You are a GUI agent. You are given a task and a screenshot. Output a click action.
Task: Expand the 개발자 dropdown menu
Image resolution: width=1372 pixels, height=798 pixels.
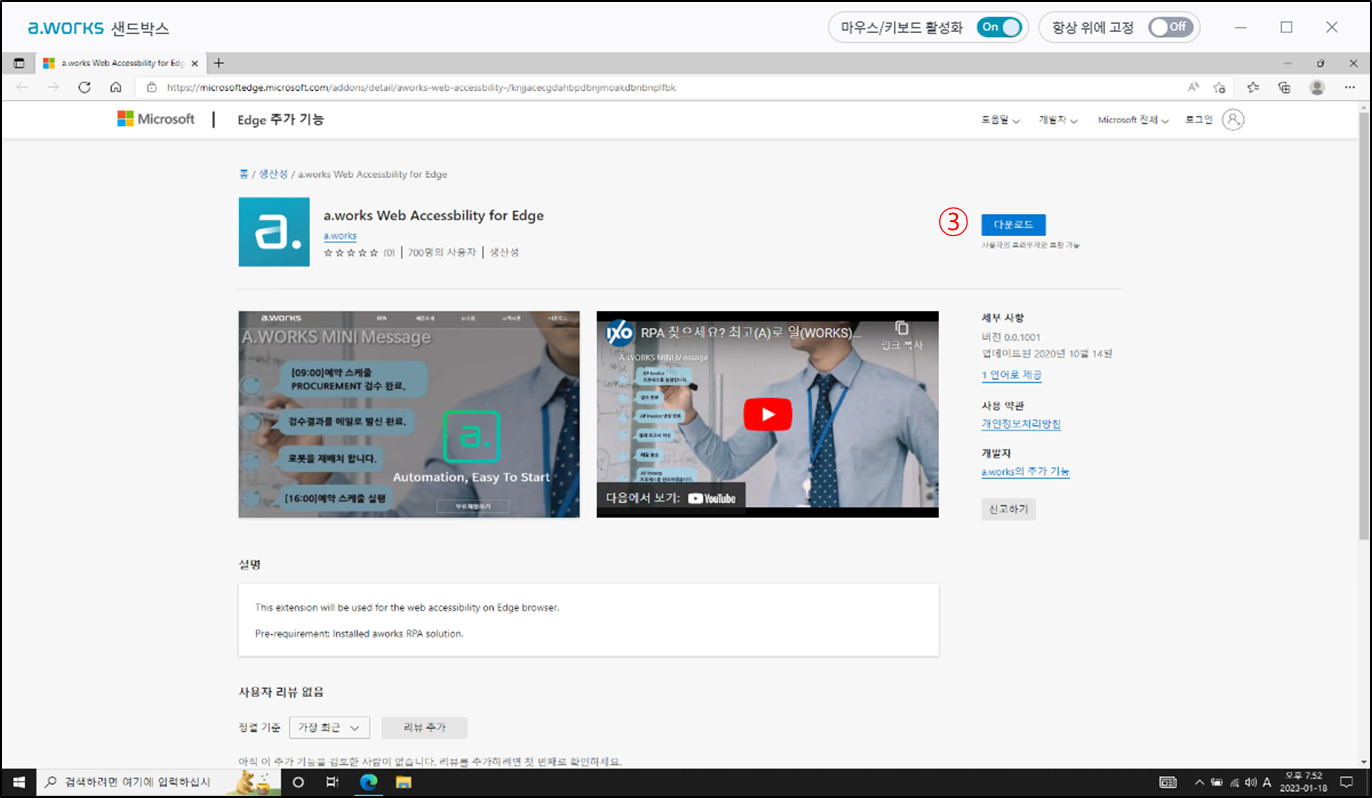(x=1058, y=120)
